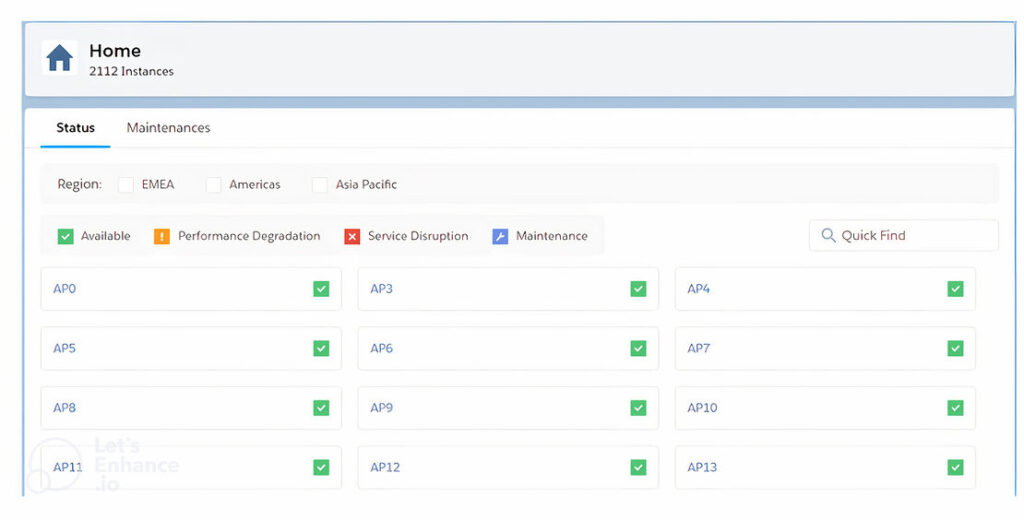Enable the EMEA region checkbox
1024x520 pixels.
tap(126, 185)
